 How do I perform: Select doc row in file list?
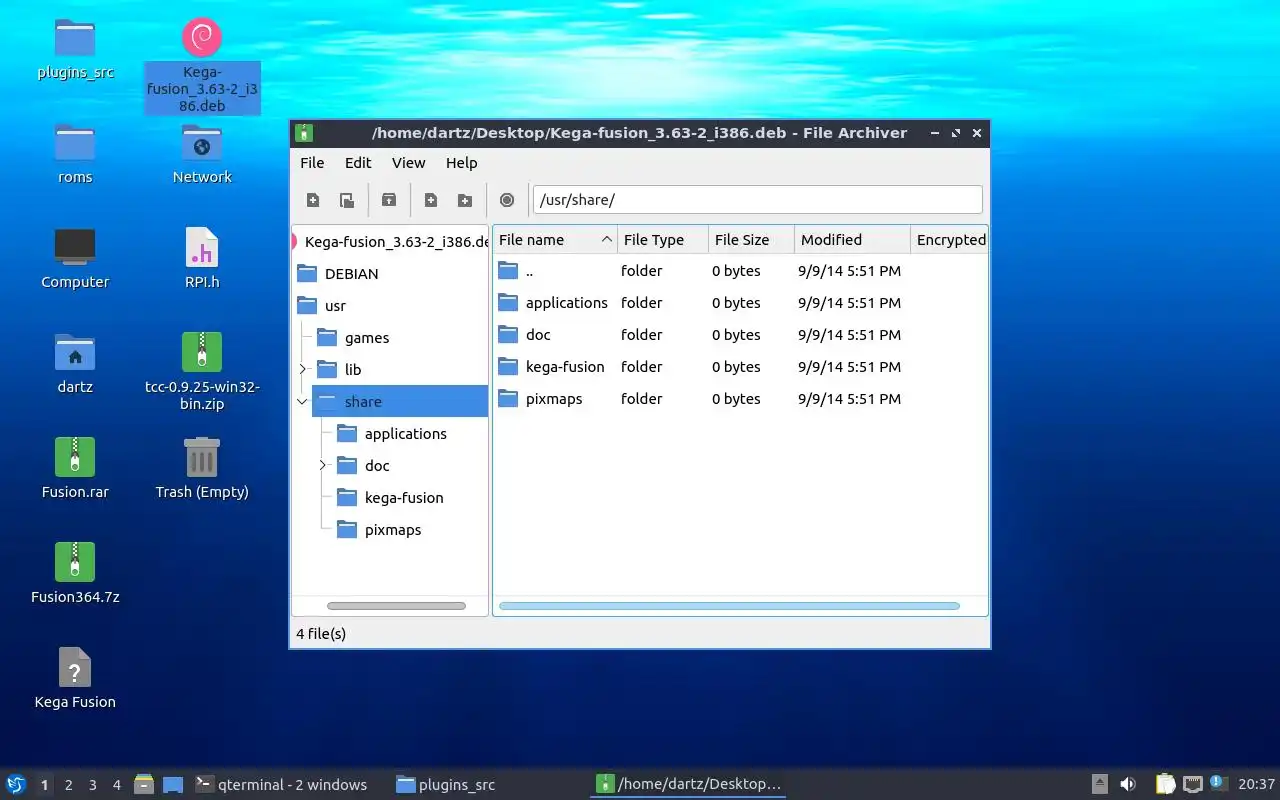(x=740, y=335)
